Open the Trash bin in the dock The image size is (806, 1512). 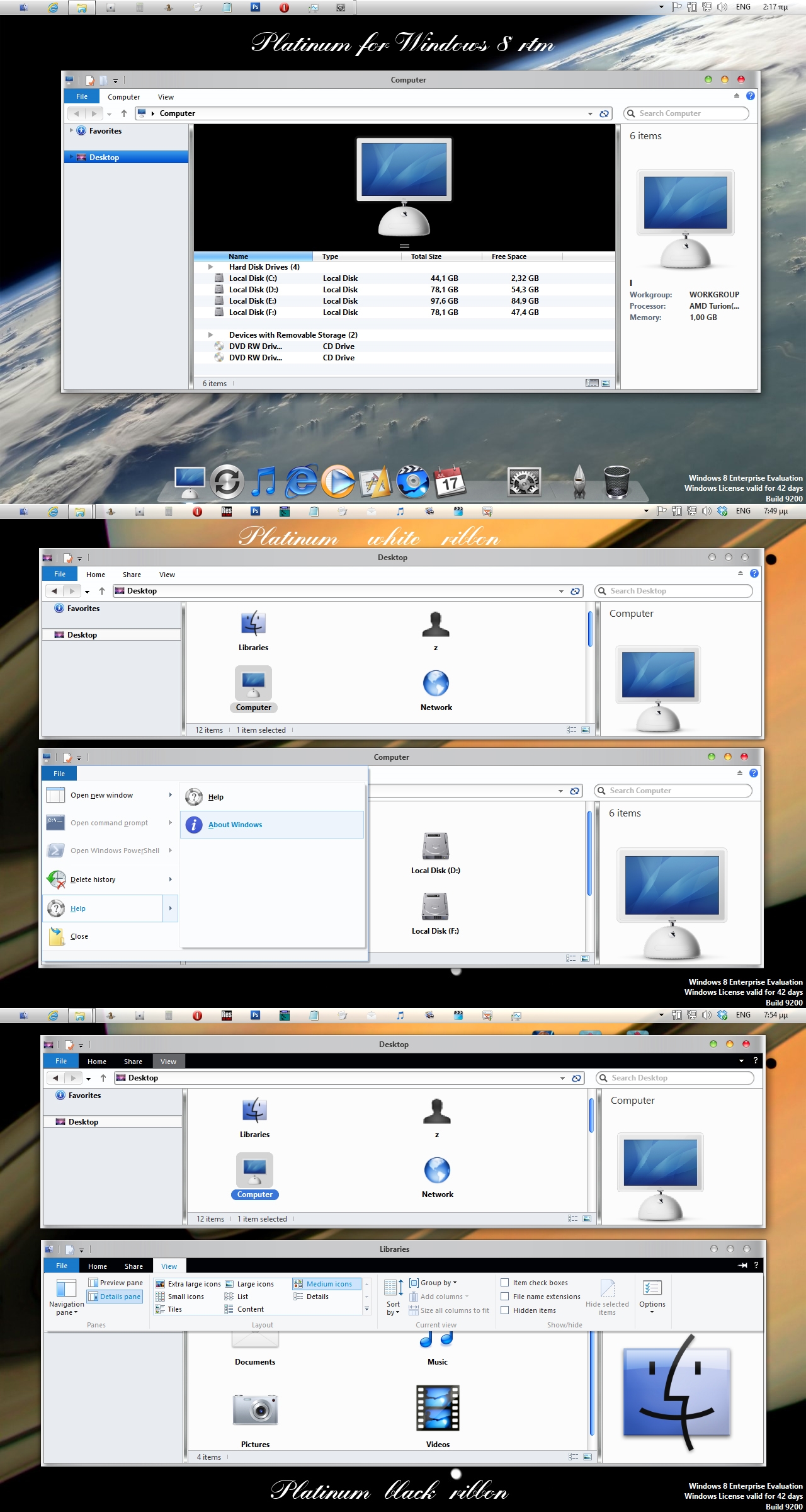click(616, 482)
